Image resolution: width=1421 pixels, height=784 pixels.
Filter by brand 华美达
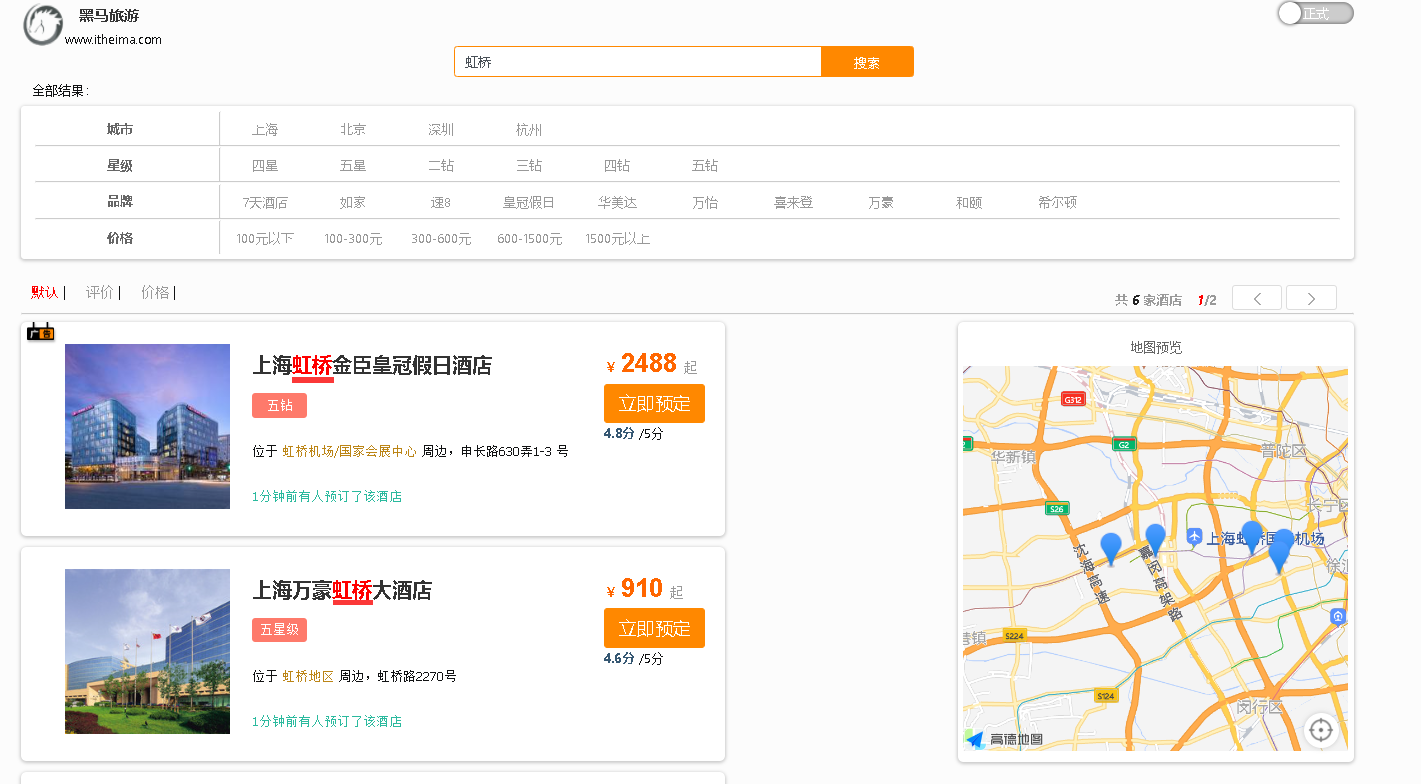click(617, 203)
